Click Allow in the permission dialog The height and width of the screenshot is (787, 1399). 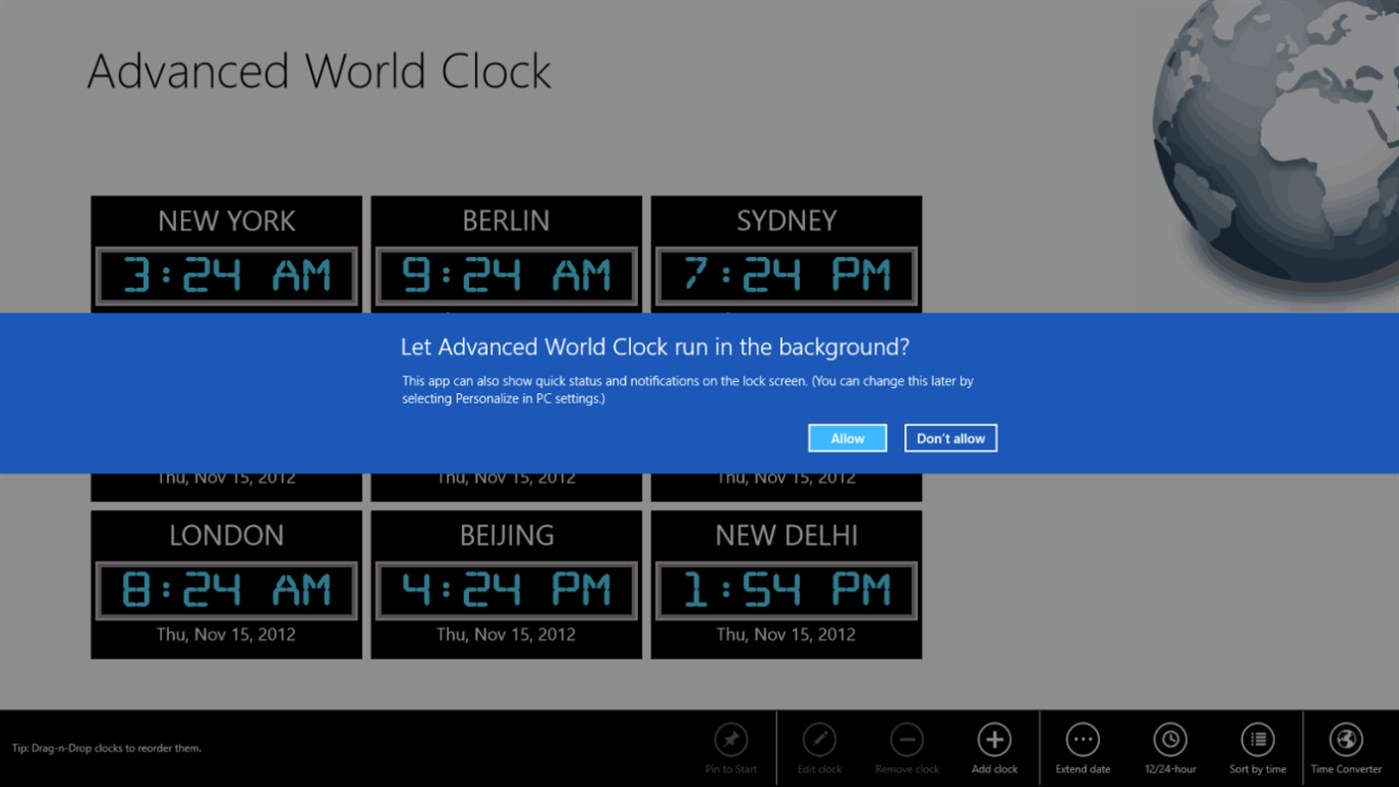(x=846, y=437)
